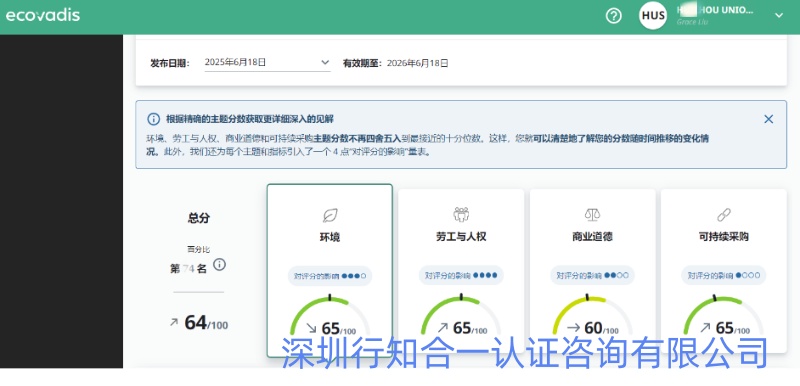
Task: Select the 商业道德 score card
Action: click(x=592, y=270)
